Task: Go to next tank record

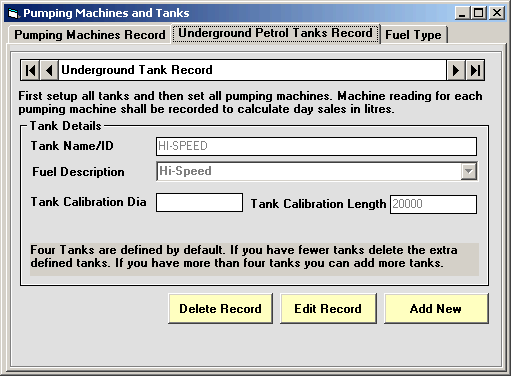Action: coord(456,70)
